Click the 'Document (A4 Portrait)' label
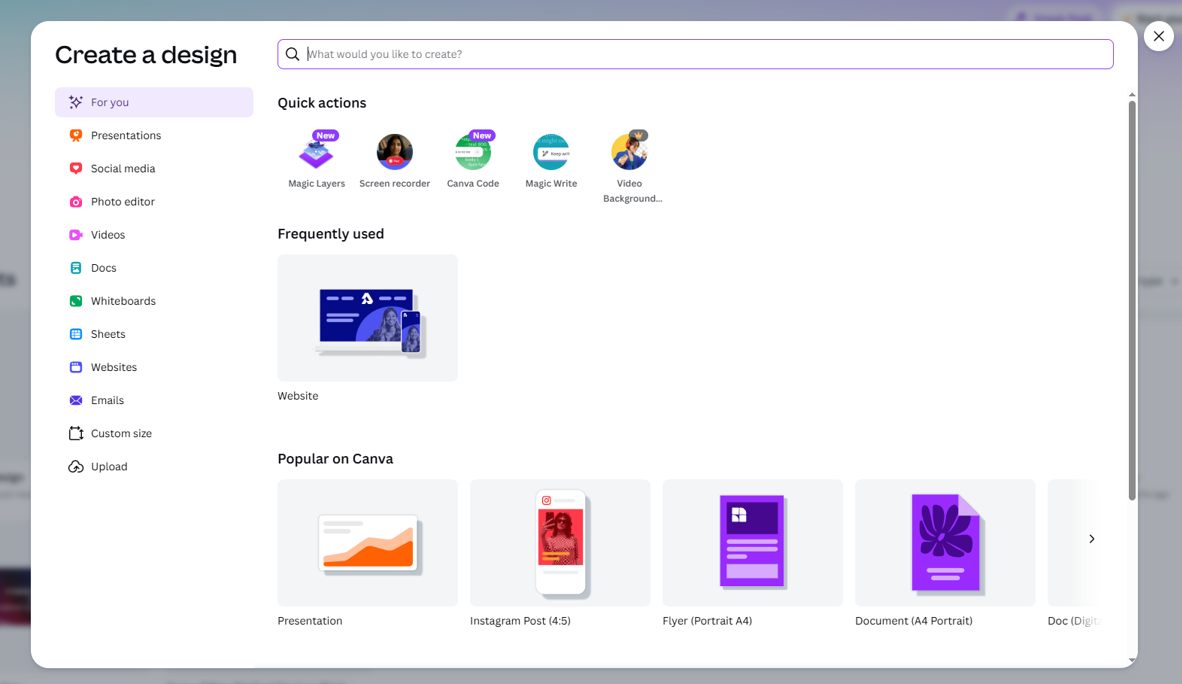This screenshot has height=684, width=1182. coord(914,621)
